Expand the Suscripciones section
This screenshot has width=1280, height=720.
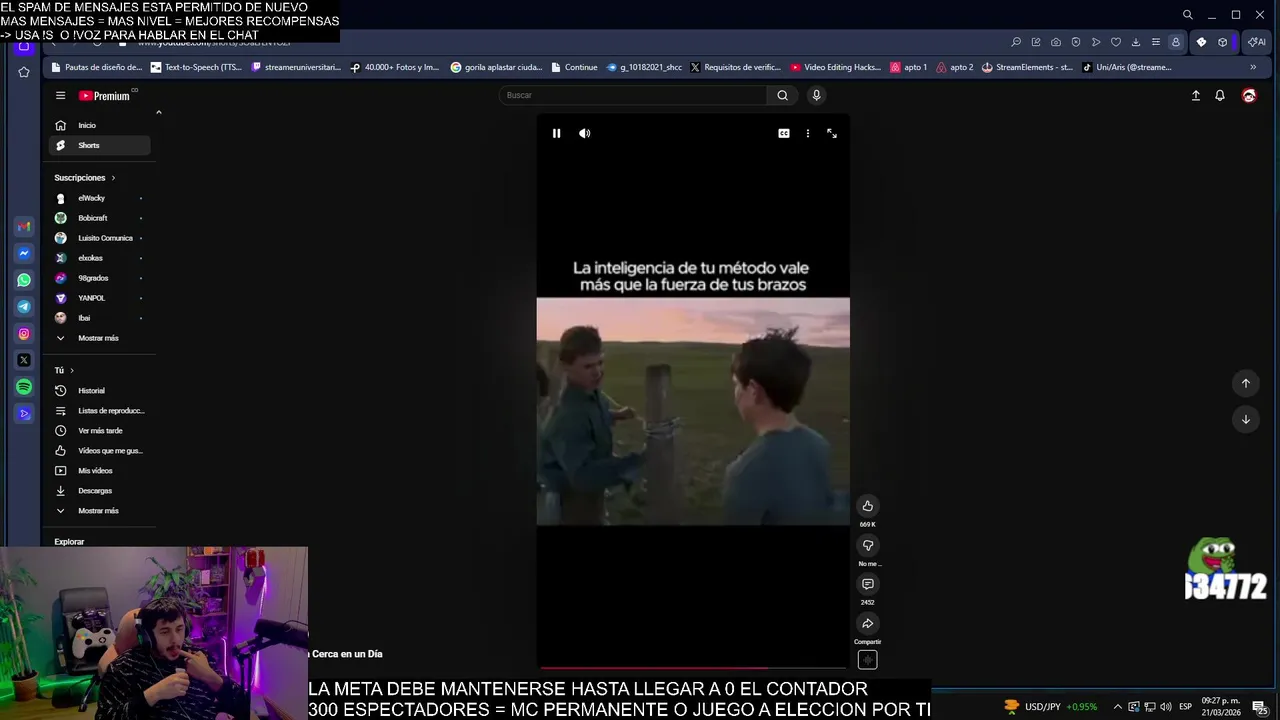pyautogui.click(x=85, y=178)
